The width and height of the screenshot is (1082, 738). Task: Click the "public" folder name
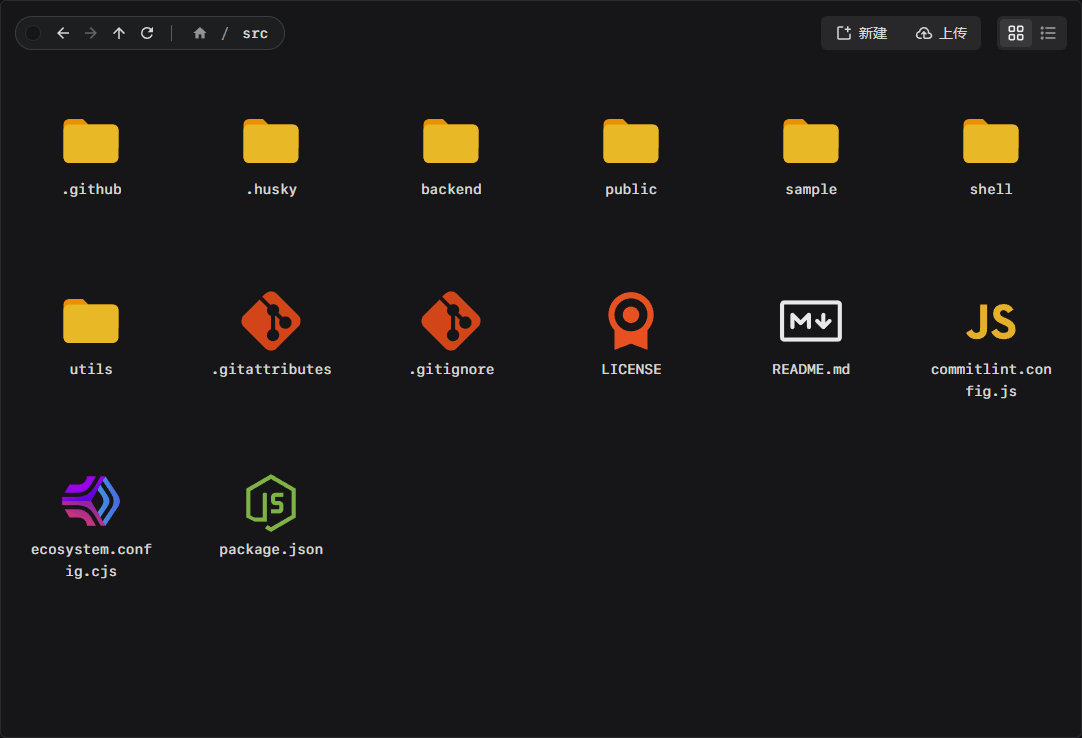631,189
